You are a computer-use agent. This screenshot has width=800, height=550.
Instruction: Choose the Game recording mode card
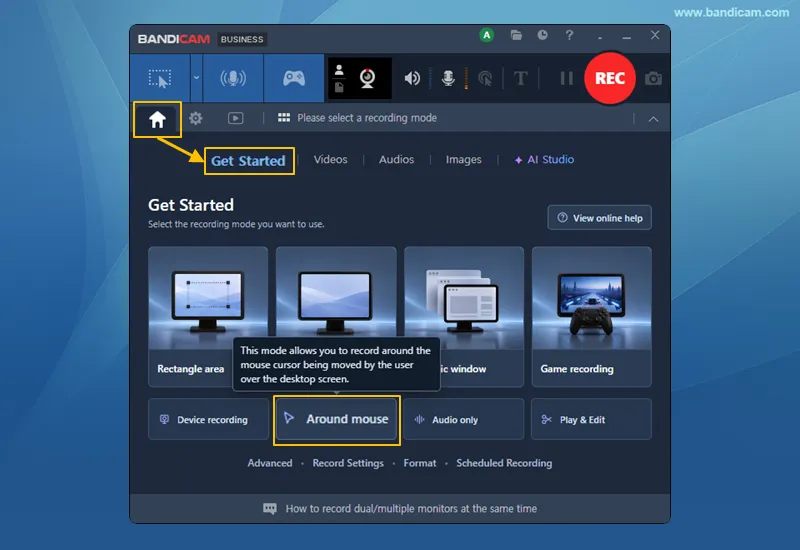tap(591, 316)
